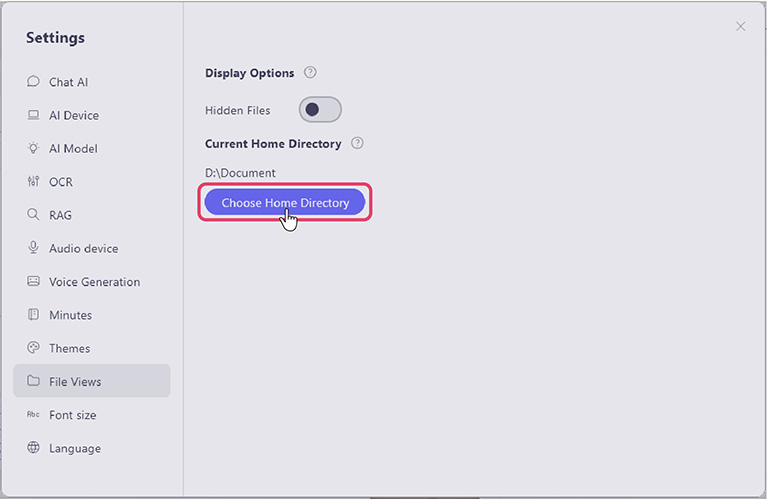Open the Minutes settings section

70,315
